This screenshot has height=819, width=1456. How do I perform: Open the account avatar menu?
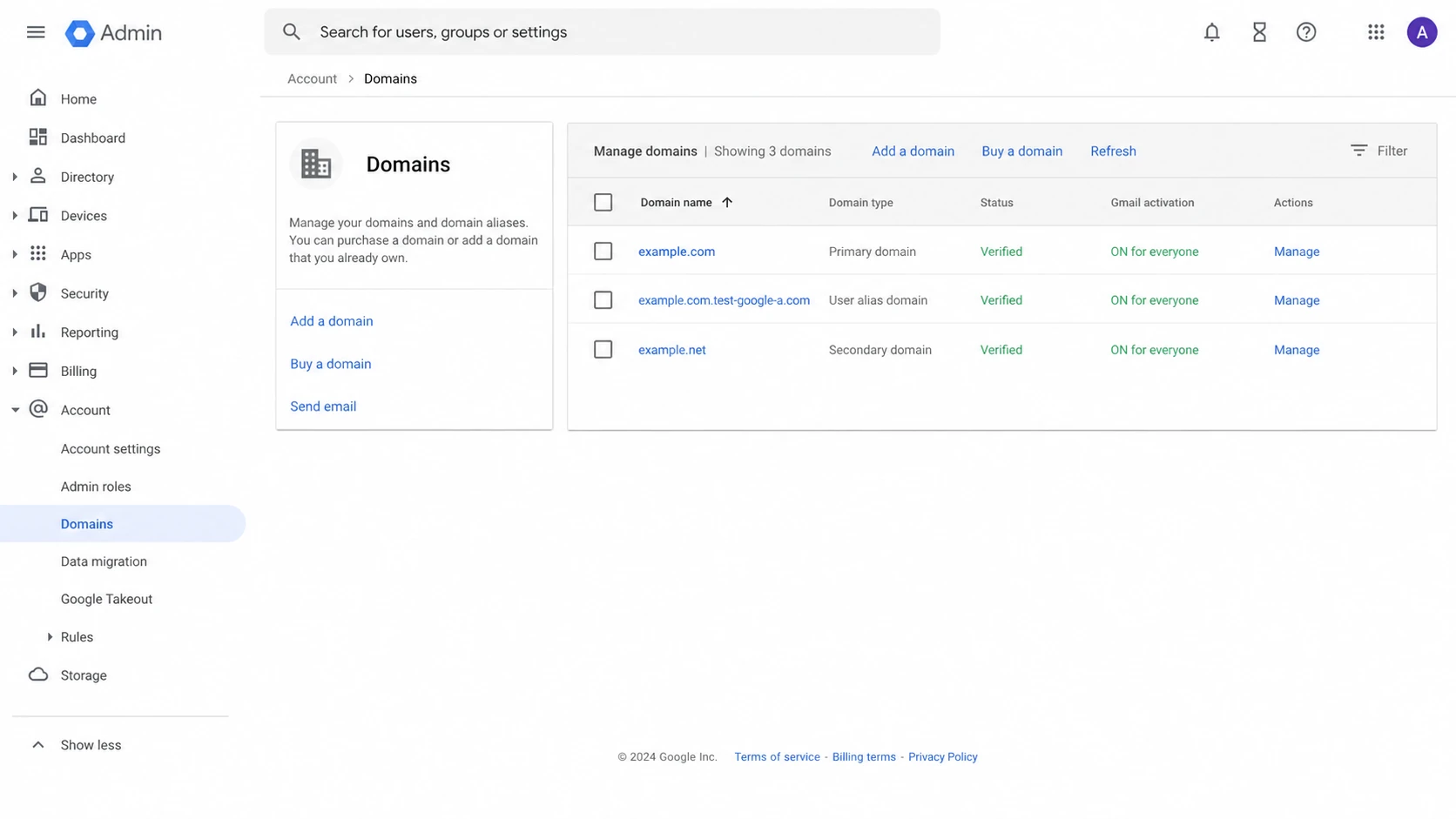(1421, 32)
